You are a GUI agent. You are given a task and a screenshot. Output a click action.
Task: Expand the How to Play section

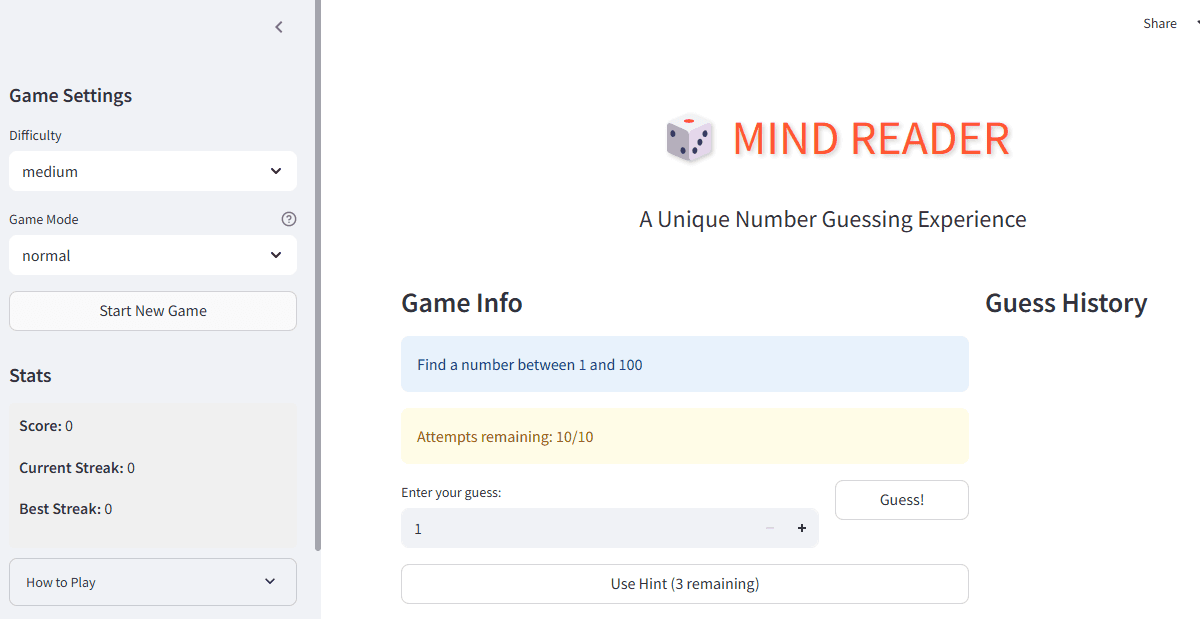(x=152, y=581)
